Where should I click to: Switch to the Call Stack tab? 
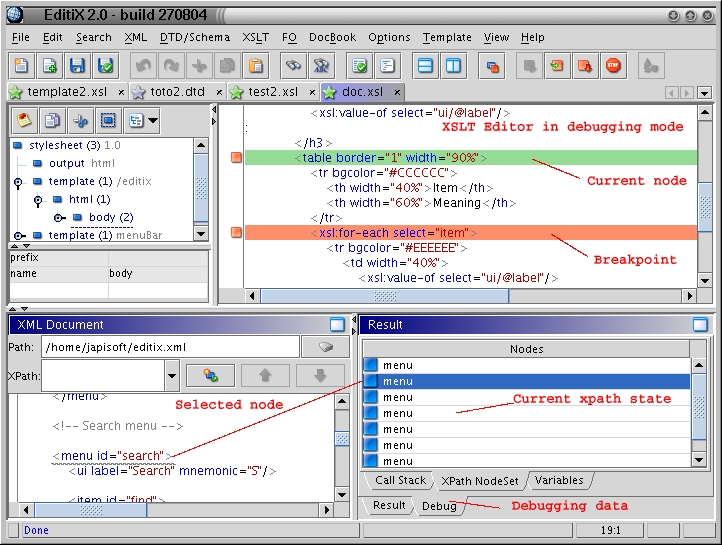400,480
